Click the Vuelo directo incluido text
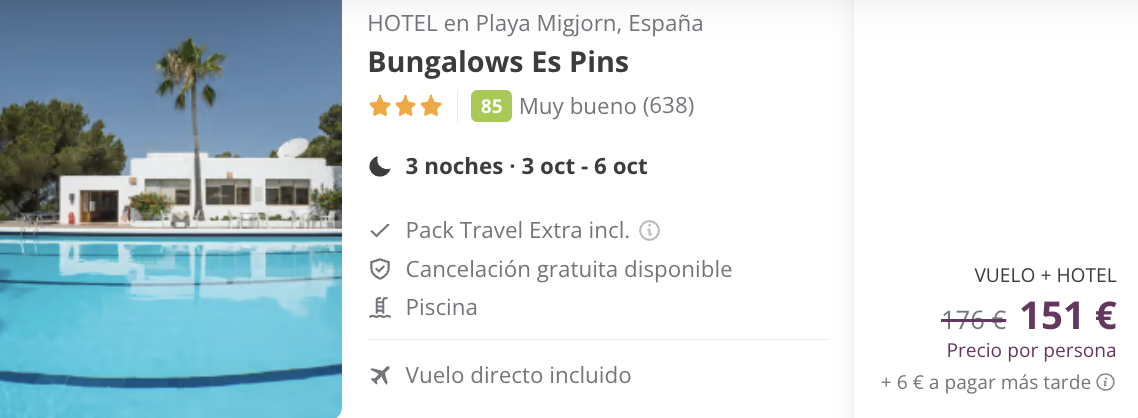The width and height of the screenshot is (1138, 418). click(x=518, y=376)
